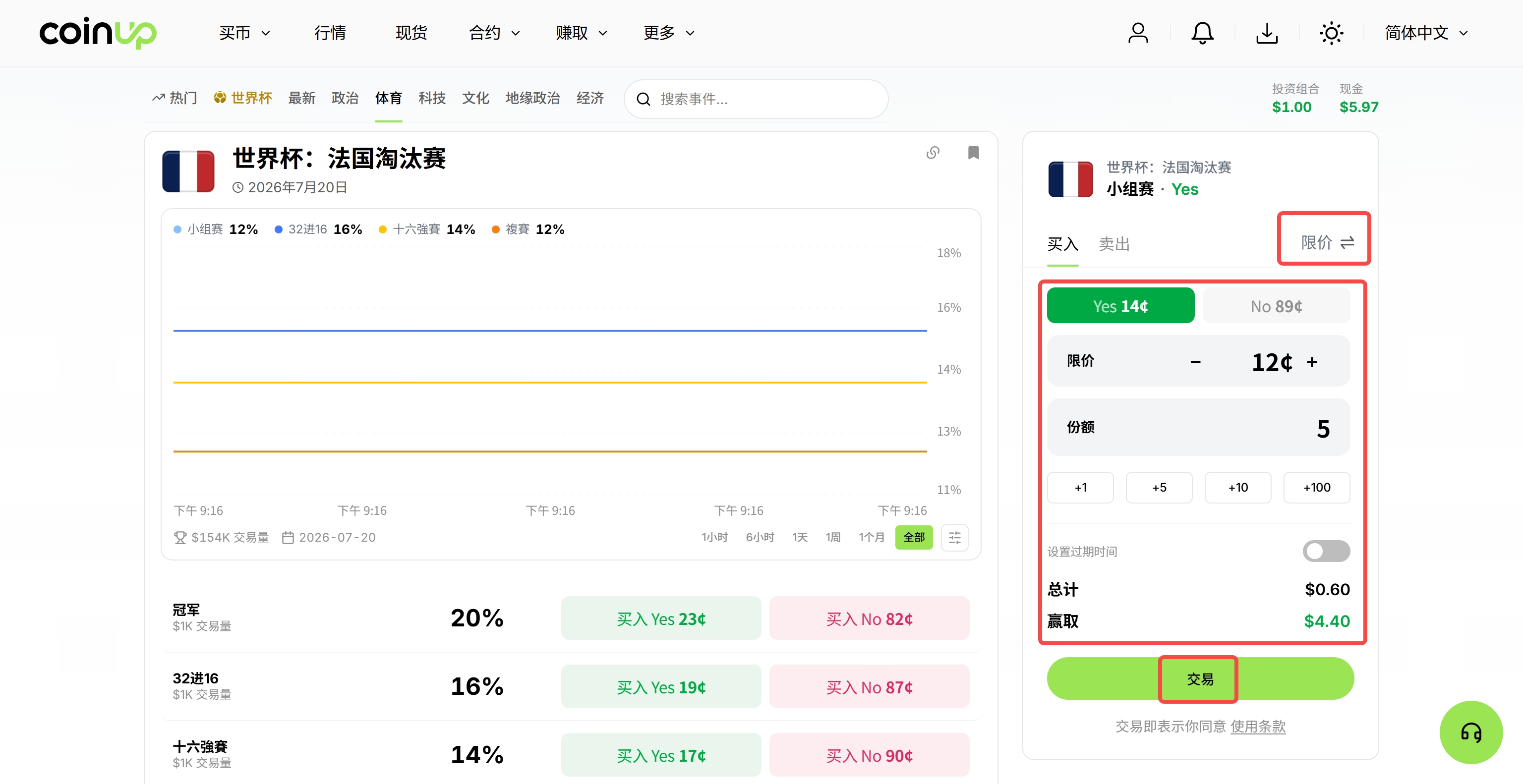1523x784 pixels.
Task: Open 简体中文 language dropdown
Action: point(1426,33)
